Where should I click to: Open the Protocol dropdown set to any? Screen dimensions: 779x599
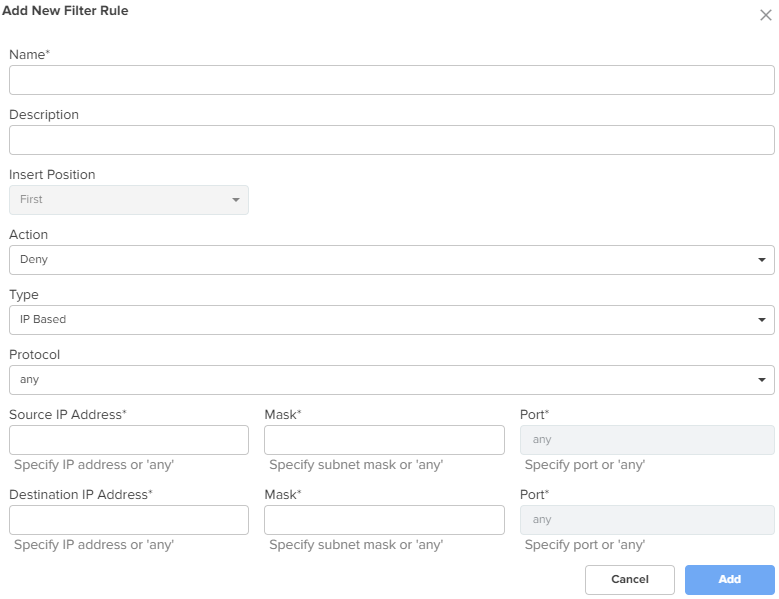click(x=391, y=380)
